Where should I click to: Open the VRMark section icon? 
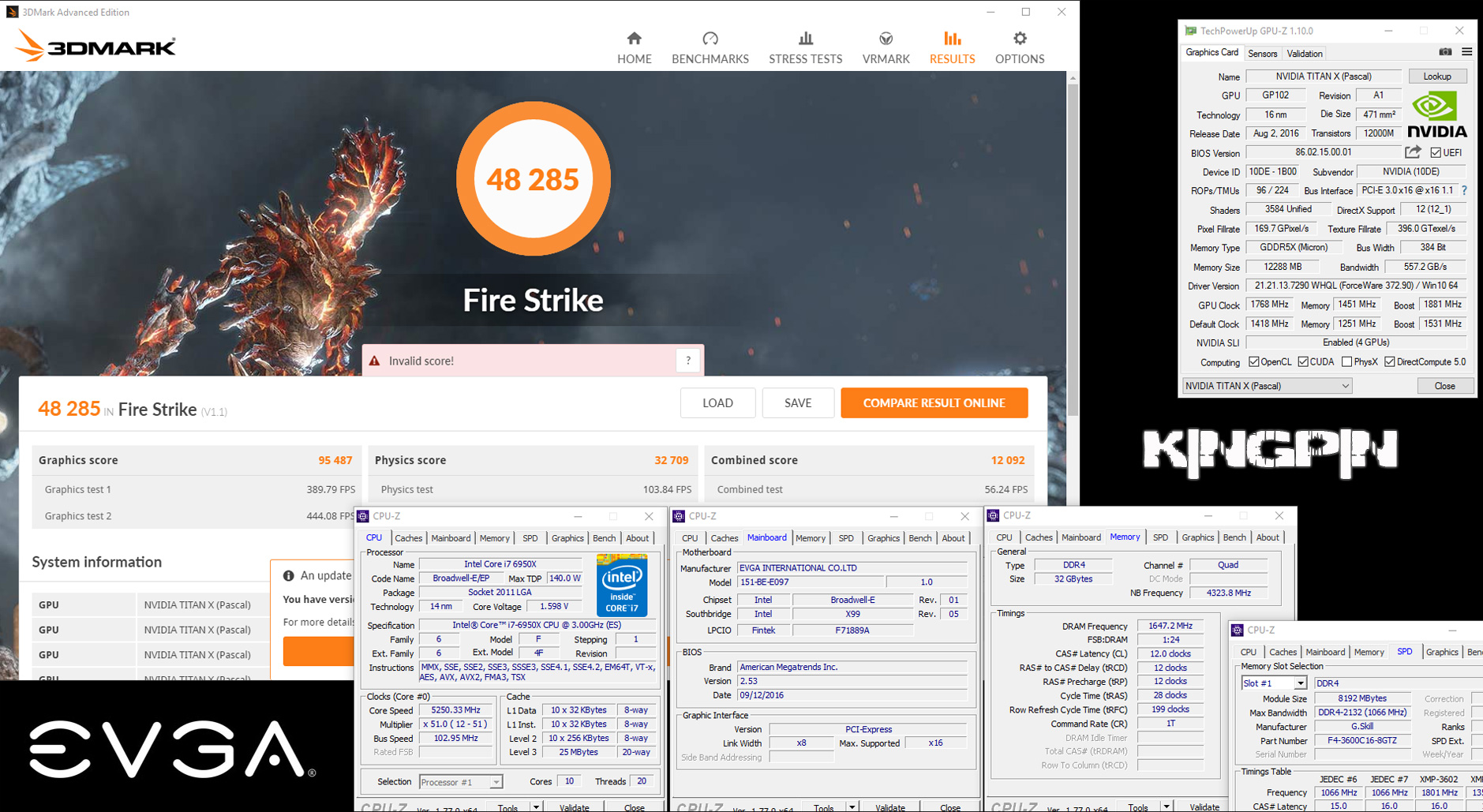click(886, 39)
